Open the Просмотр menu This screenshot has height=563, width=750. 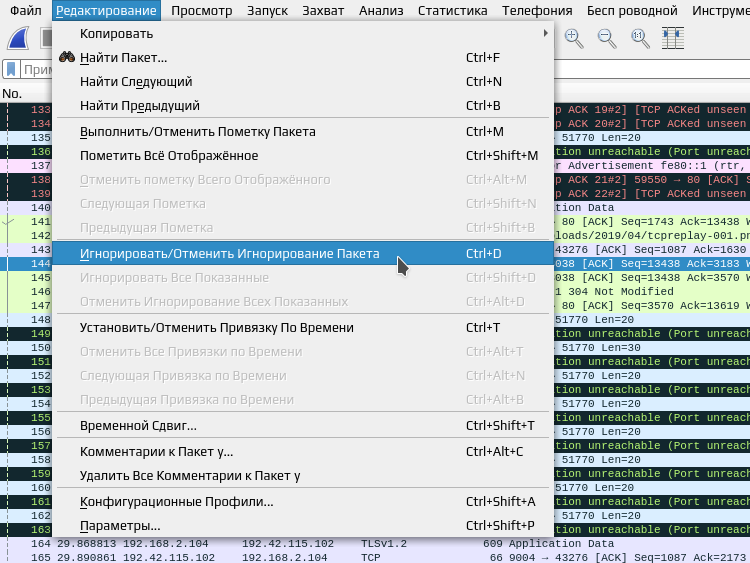201,11
